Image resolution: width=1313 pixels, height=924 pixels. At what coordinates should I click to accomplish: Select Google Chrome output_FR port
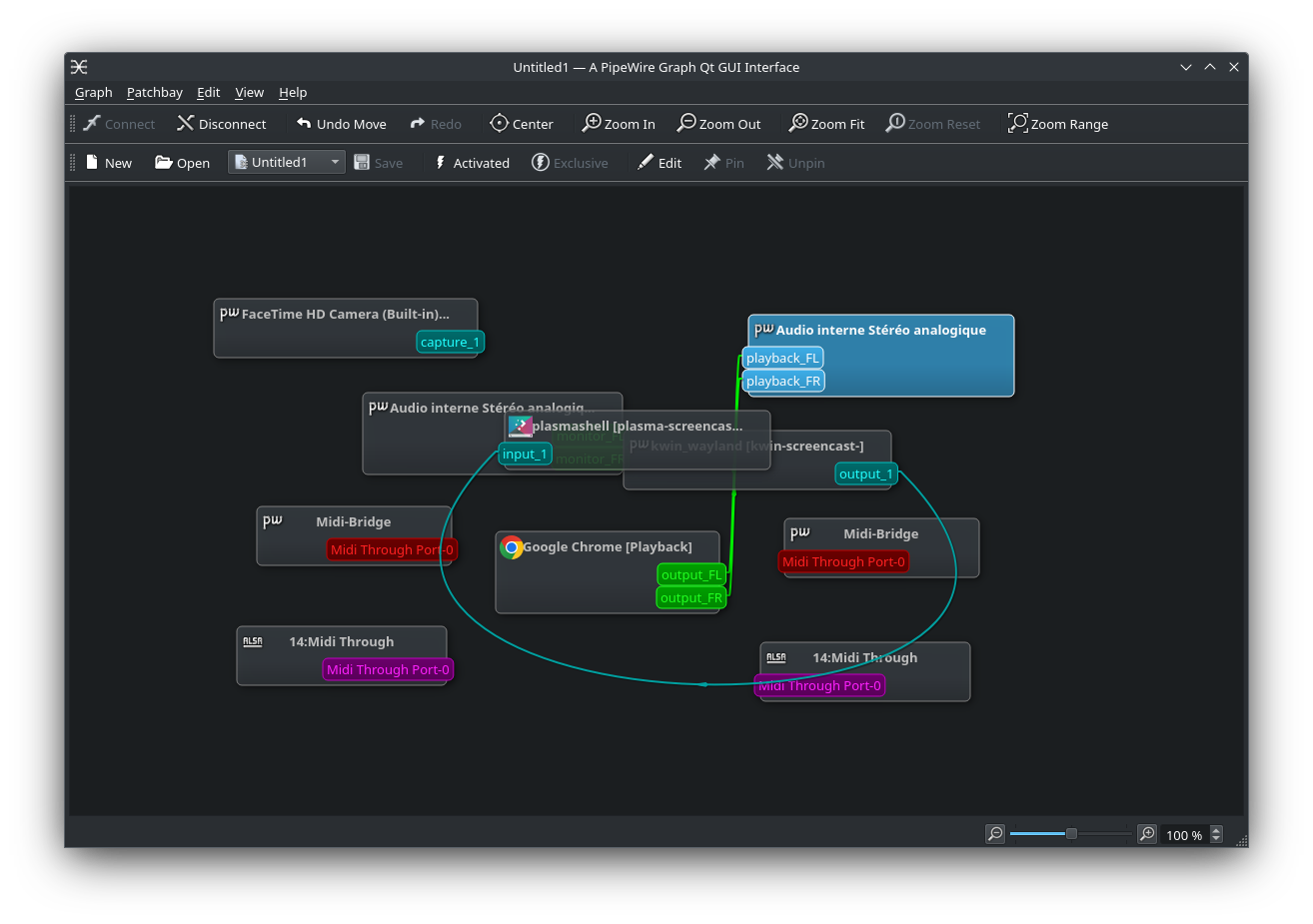691,597
